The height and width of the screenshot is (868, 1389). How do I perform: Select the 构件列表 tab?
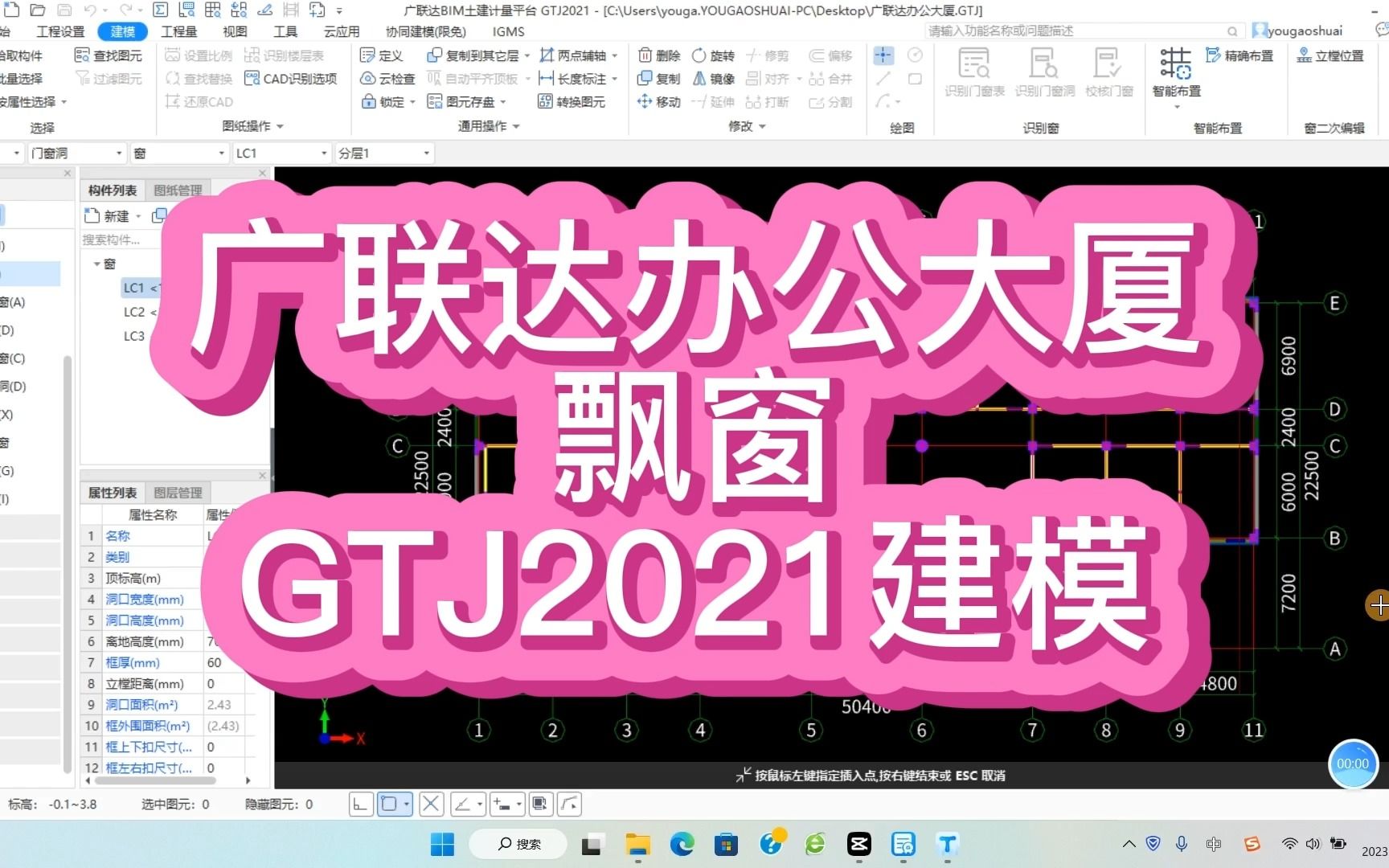(113, 190)
